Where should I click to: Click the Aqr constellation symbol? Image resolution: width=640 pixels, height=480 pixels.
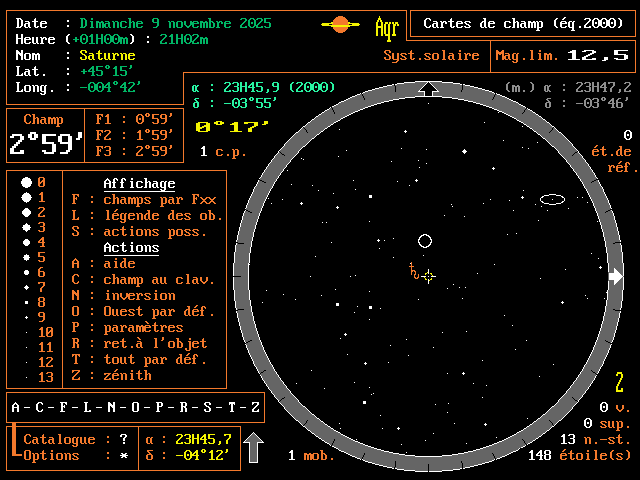pyautogui.click(x=387, y=28)
